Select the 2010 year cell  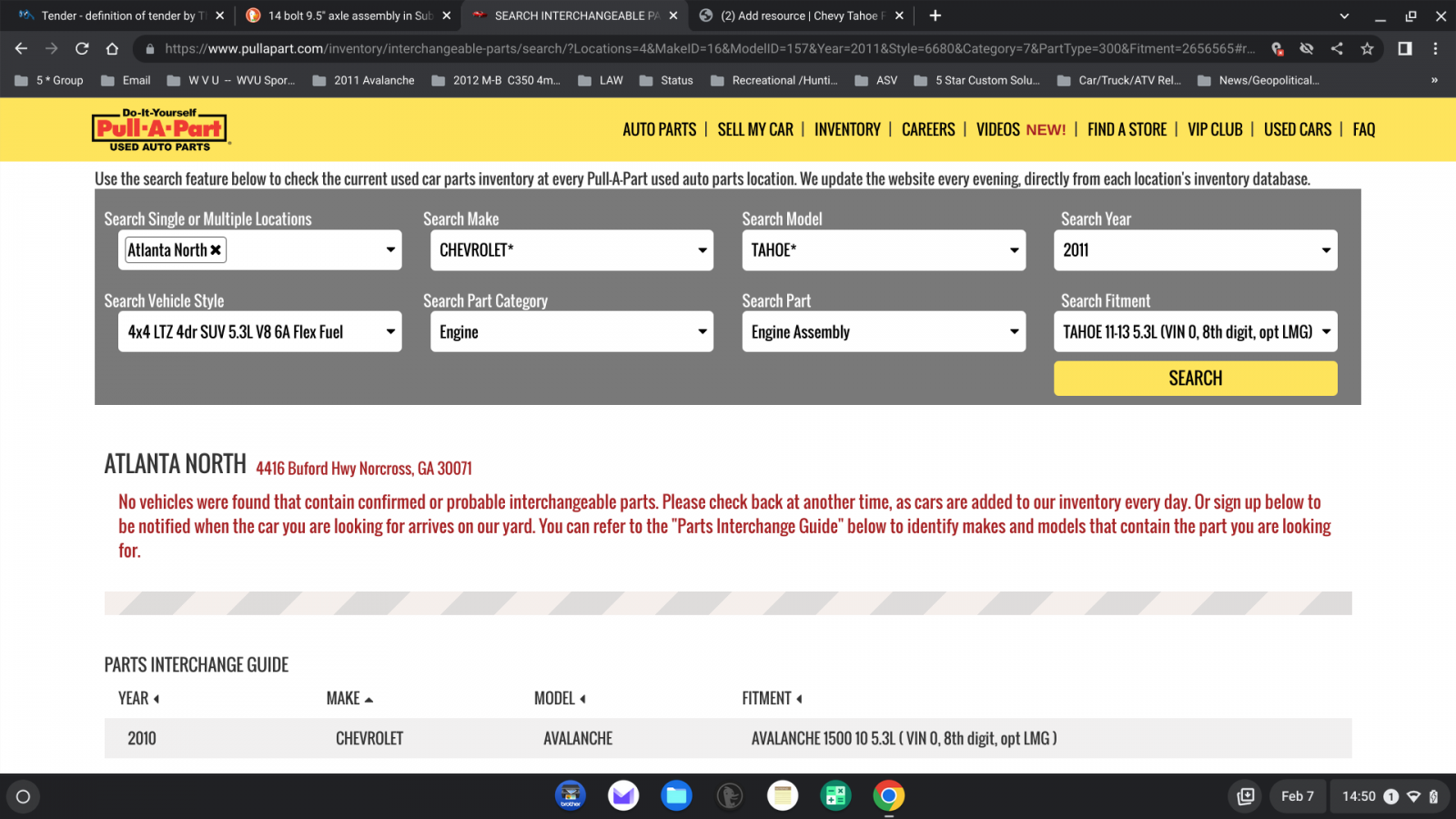tap(142, 739)
